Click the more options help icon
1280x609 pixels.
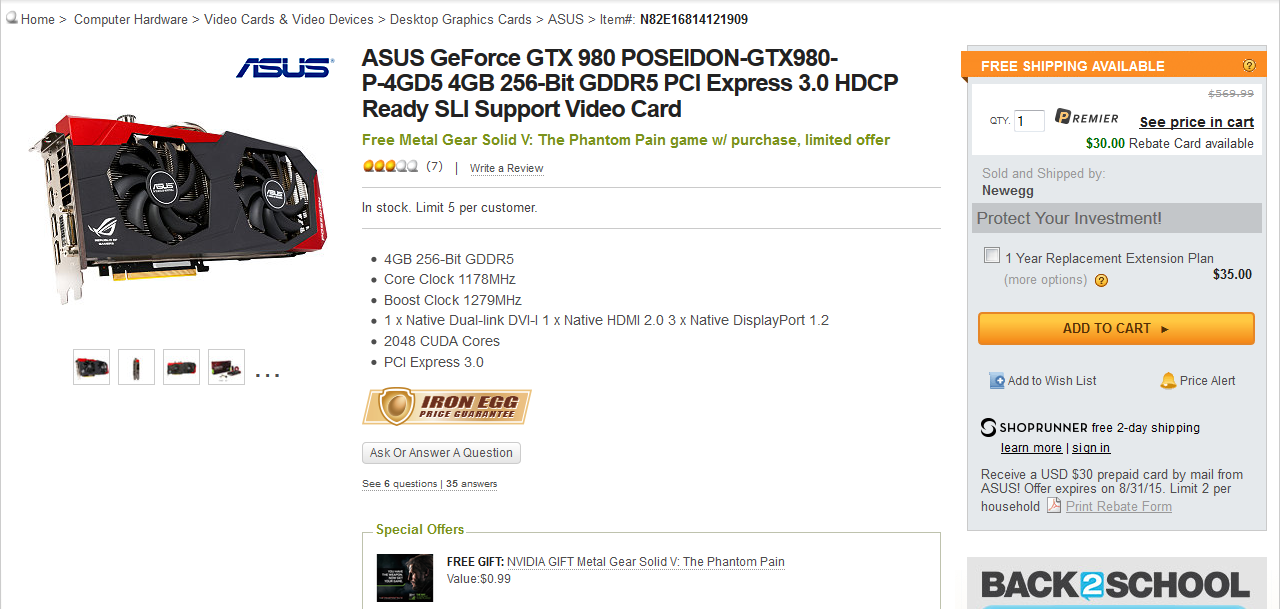click(x=1101, y=280)
